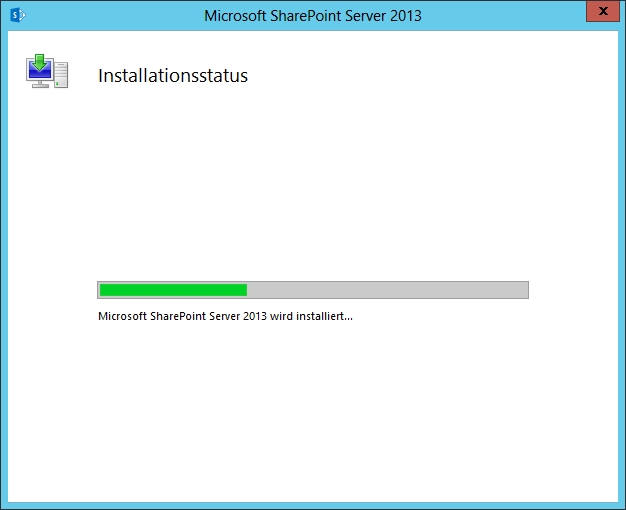Click the monitor screen in the setup icon
The height and width of the screenshot is (510, 626).
40,74
